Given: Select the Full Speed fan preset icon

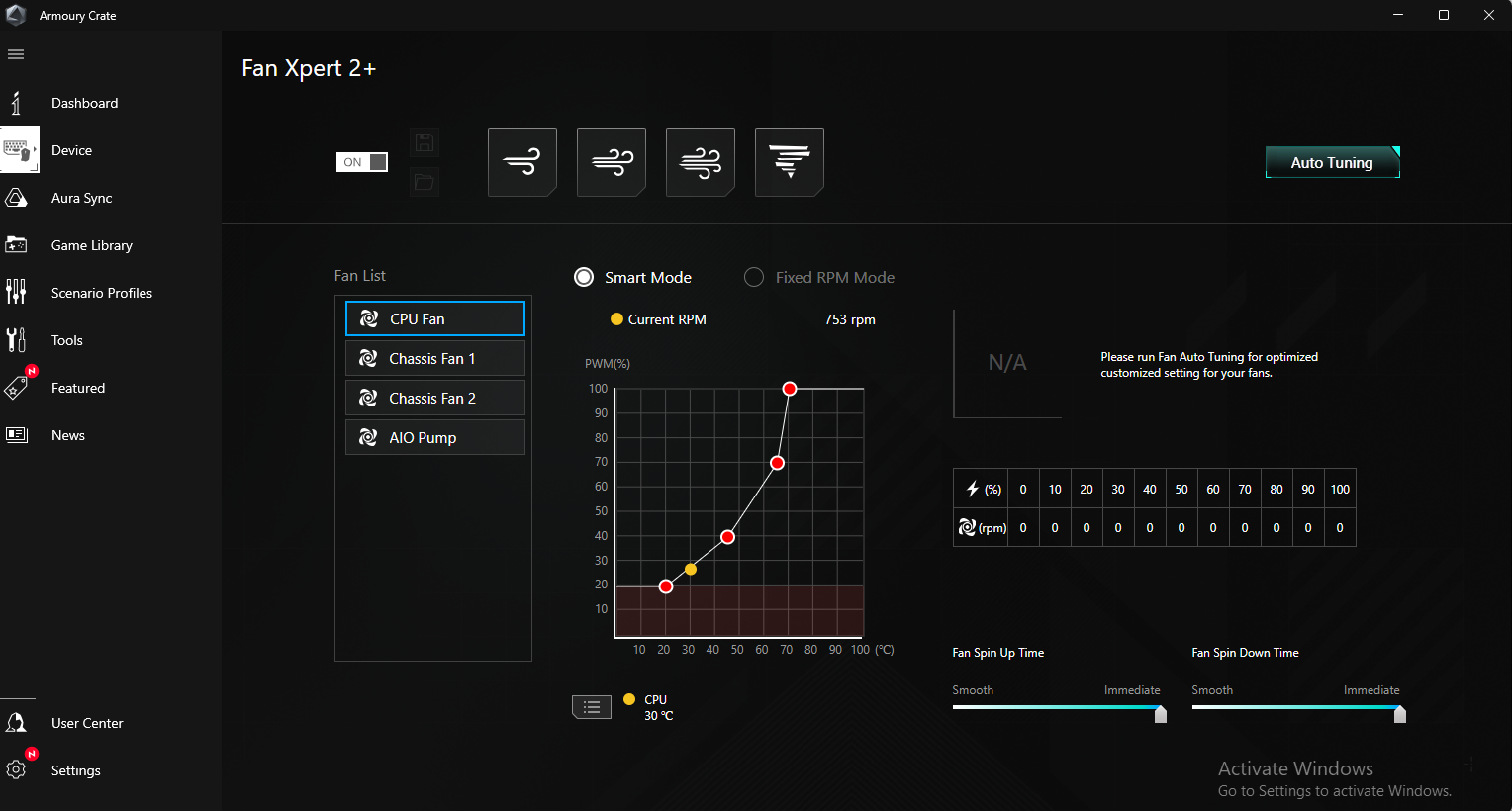Looking at the screenshot, I should (790, 162).
